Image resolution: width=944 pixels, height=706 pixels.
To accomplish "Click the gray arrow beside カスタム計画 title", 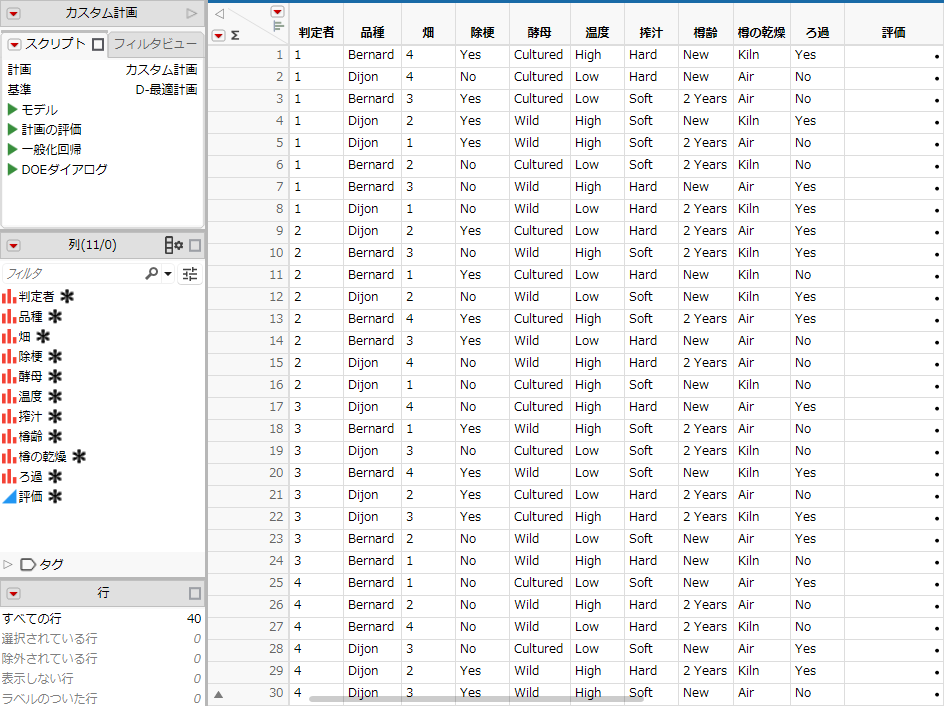I will tap(191, 13).
